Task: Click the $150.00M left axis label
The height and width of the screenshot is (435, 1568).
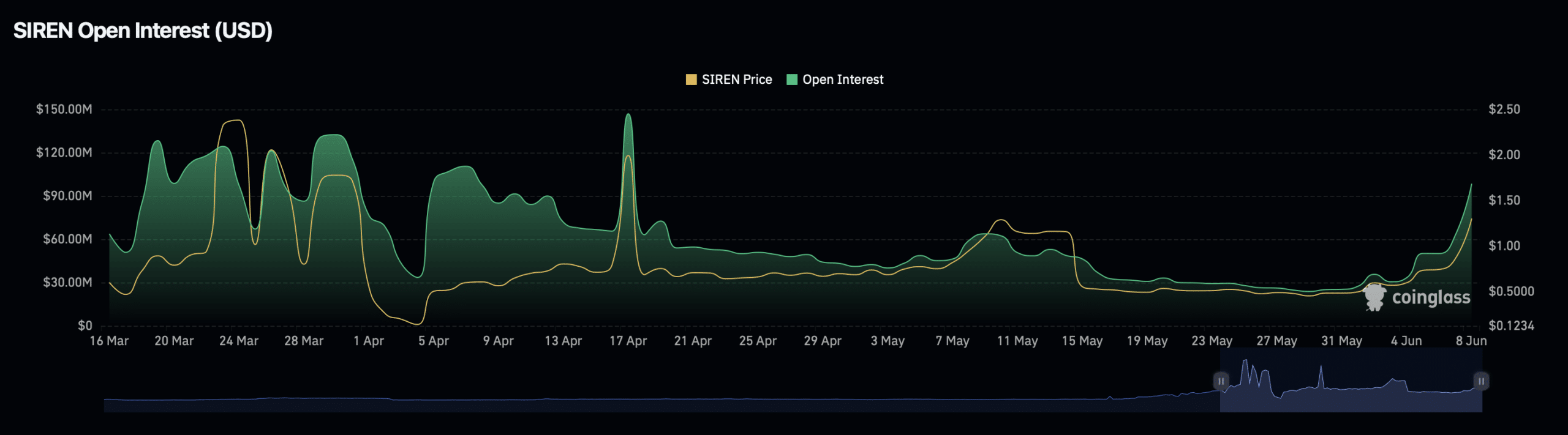Action: click(64, 110)
